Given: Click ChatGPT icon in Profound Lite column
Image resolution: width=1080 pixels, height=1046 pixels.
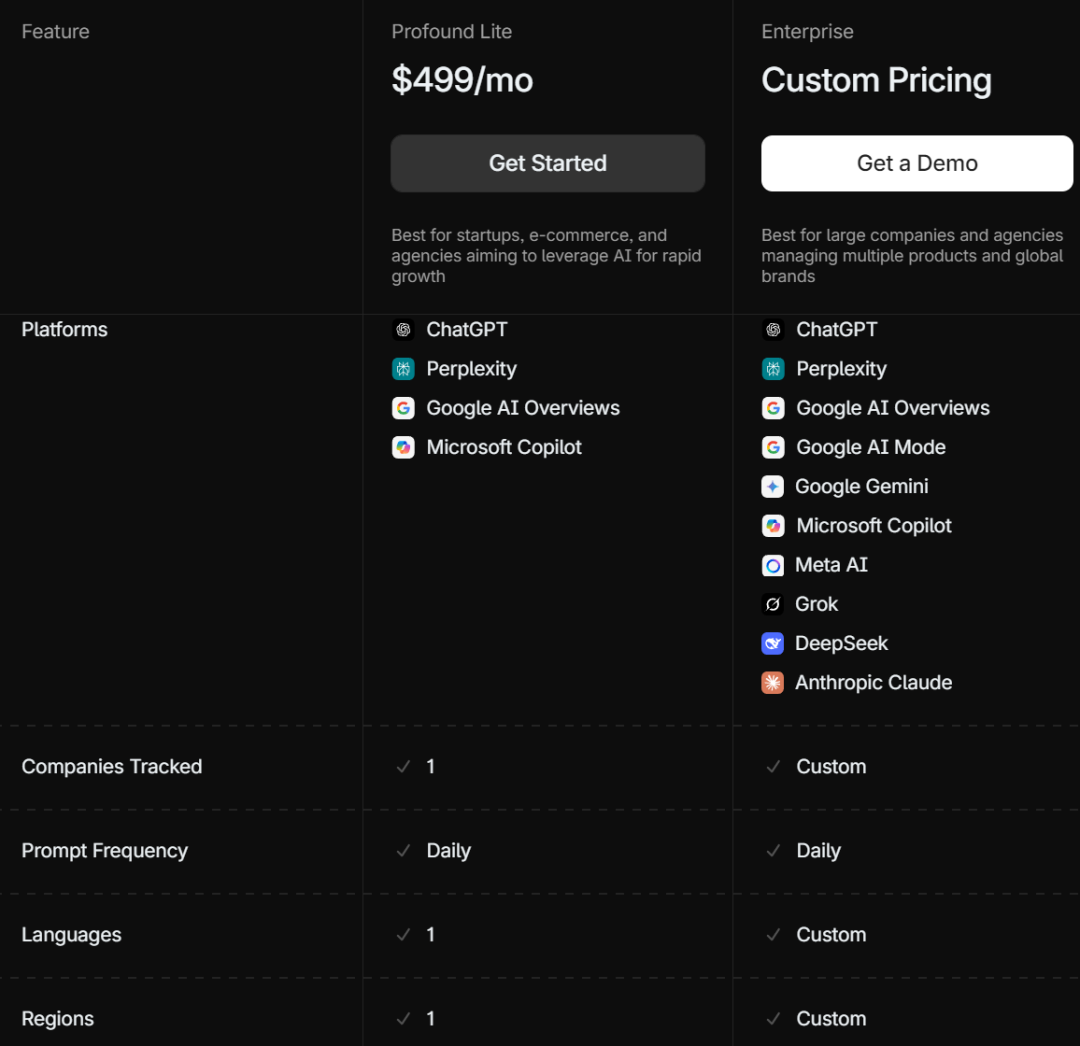Looking at the screenshot, I should [403, 330].
